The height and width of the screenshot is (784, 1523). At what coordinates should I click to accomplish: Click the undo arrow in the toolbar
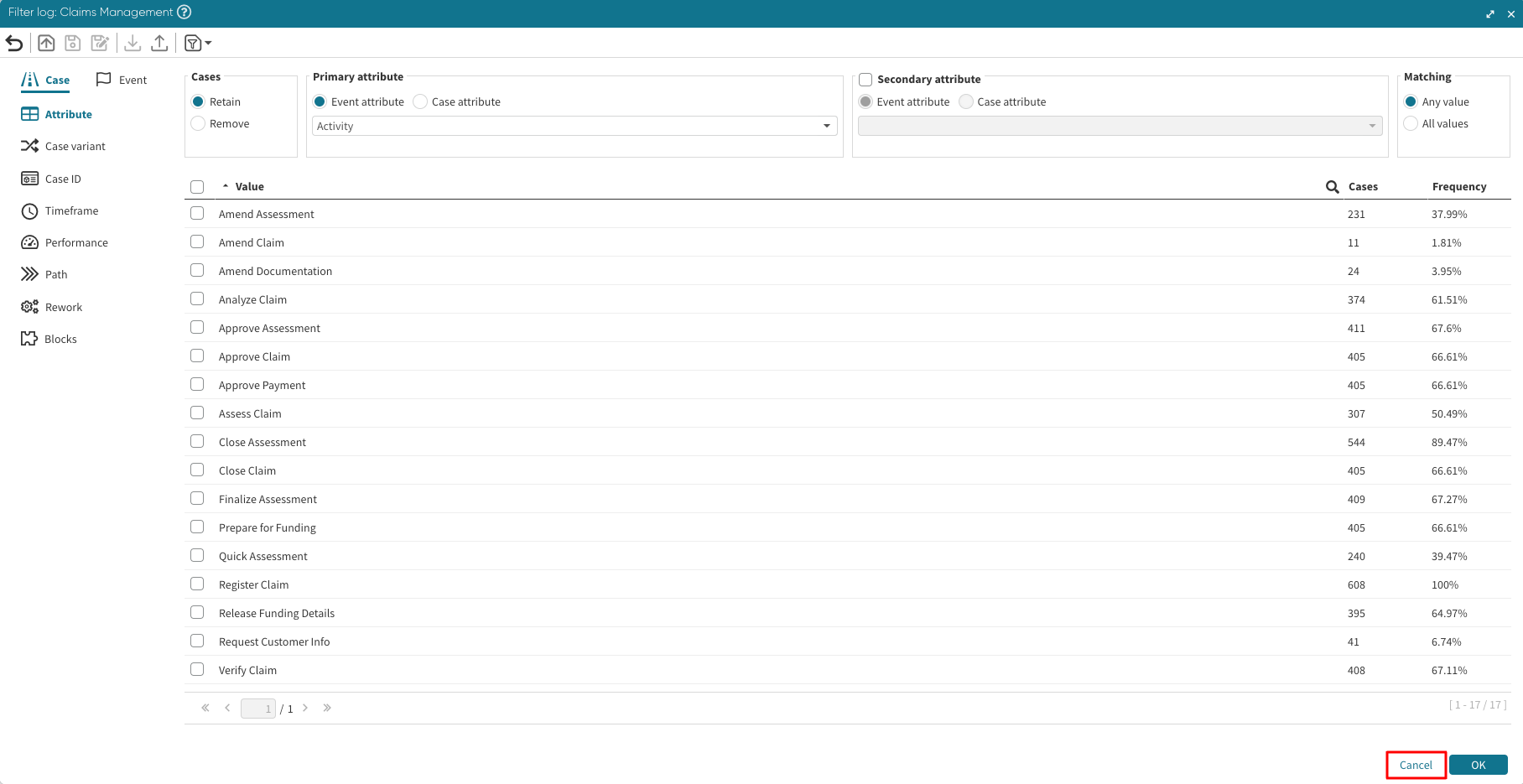14,43
